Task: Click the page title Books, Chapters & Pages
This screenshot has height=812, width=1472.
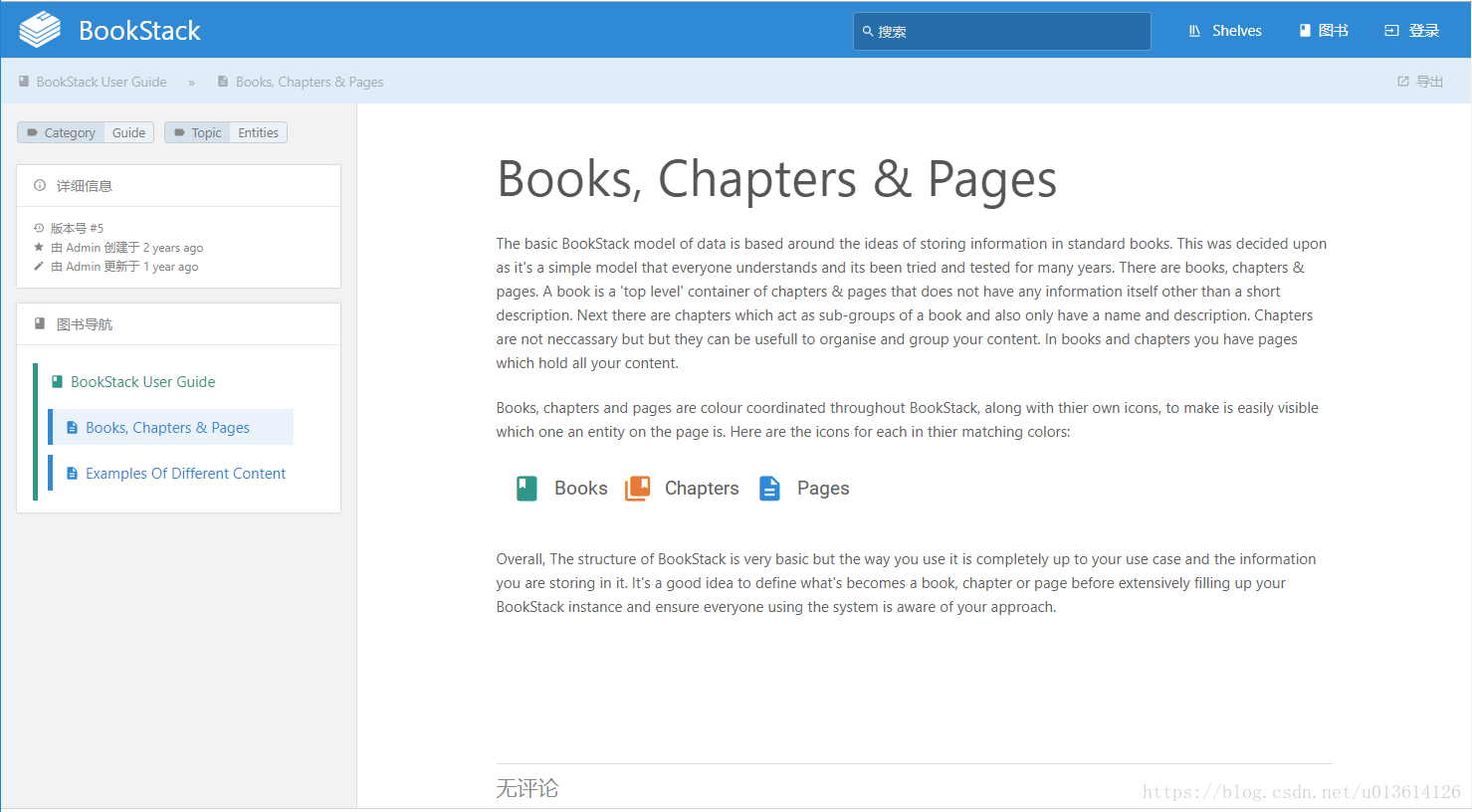Action: coord(776,180)
